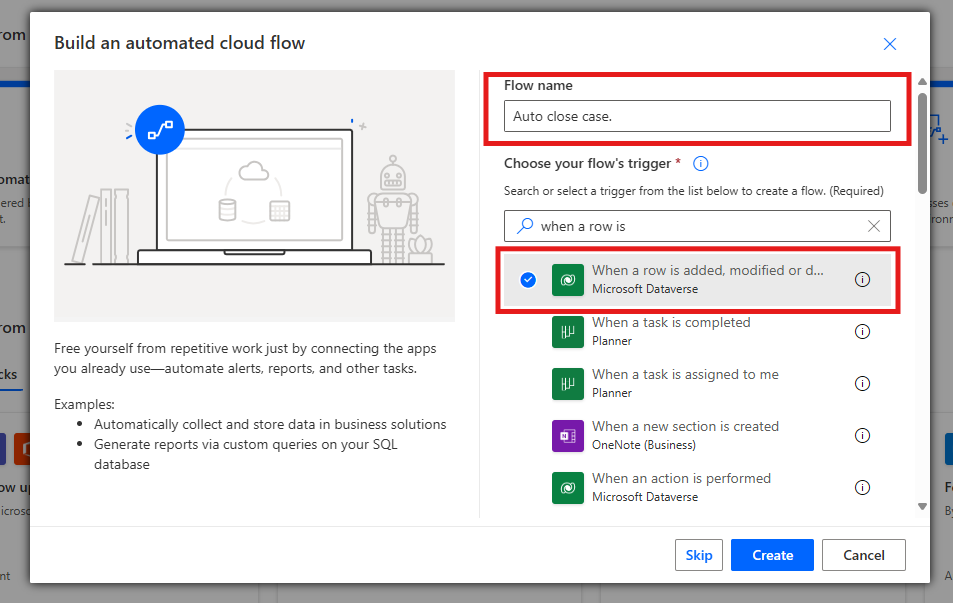Click Dataverse icon for action performed trigger
The height and width of the screenshot is (603, 953).
567,488
